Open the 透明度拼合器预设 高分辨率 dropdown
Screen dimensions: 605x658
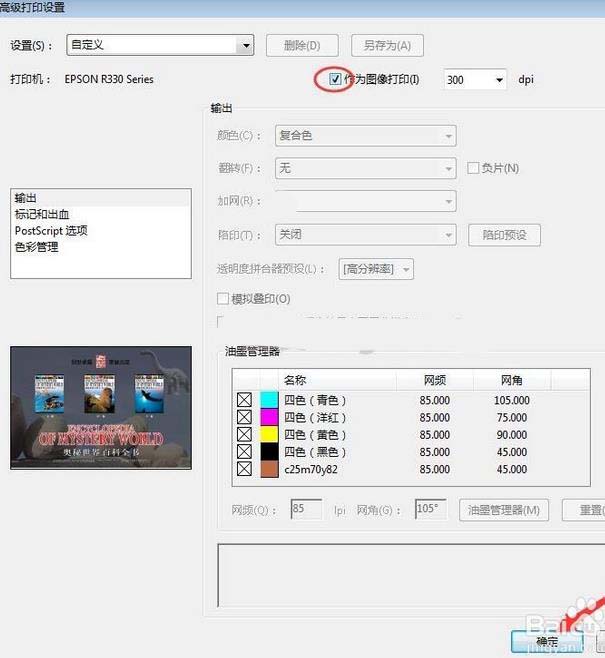(x=376, y=269)
